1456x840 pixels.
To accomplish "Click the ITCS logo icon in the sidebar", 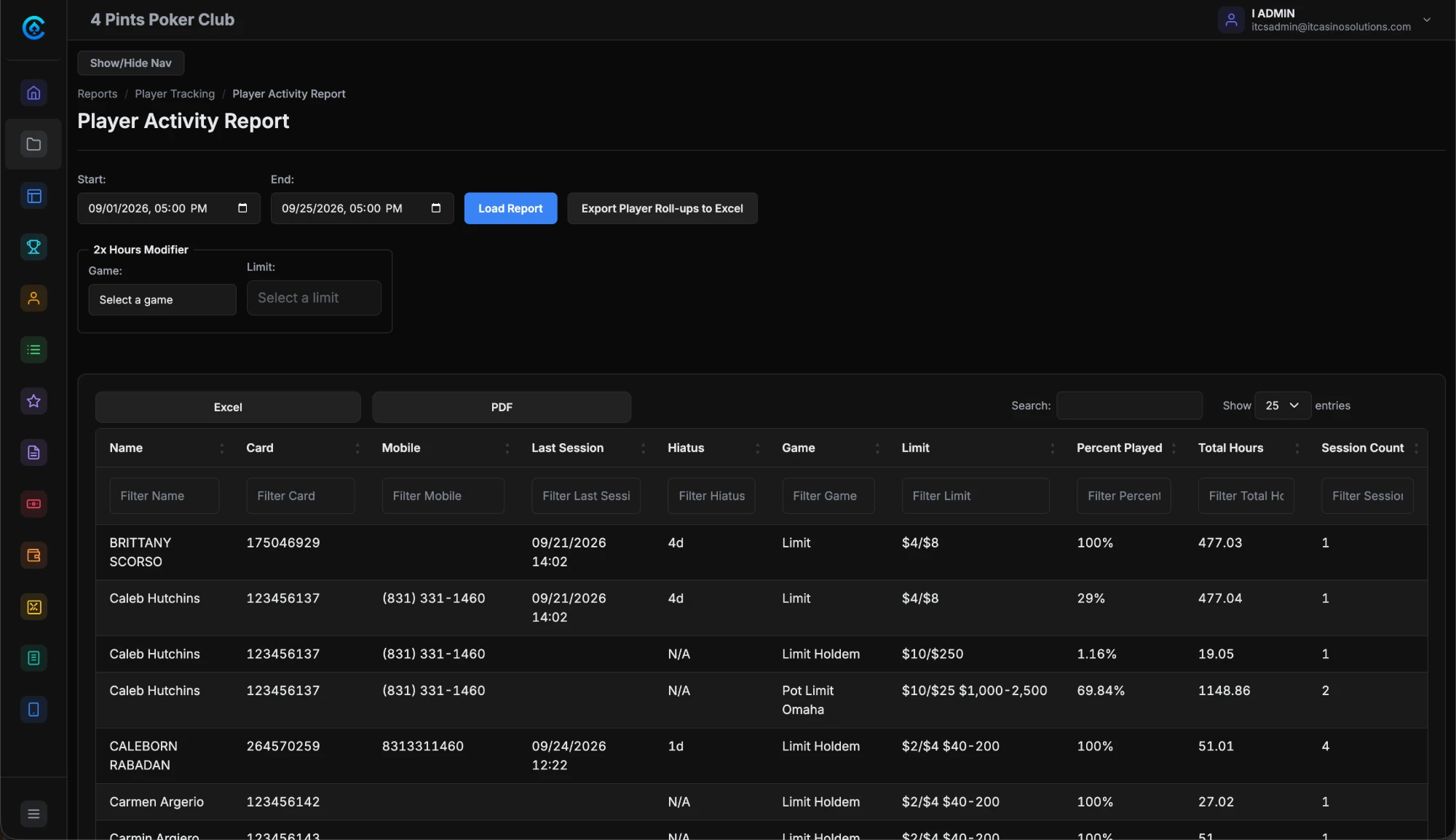I will (x=33, y=28).
